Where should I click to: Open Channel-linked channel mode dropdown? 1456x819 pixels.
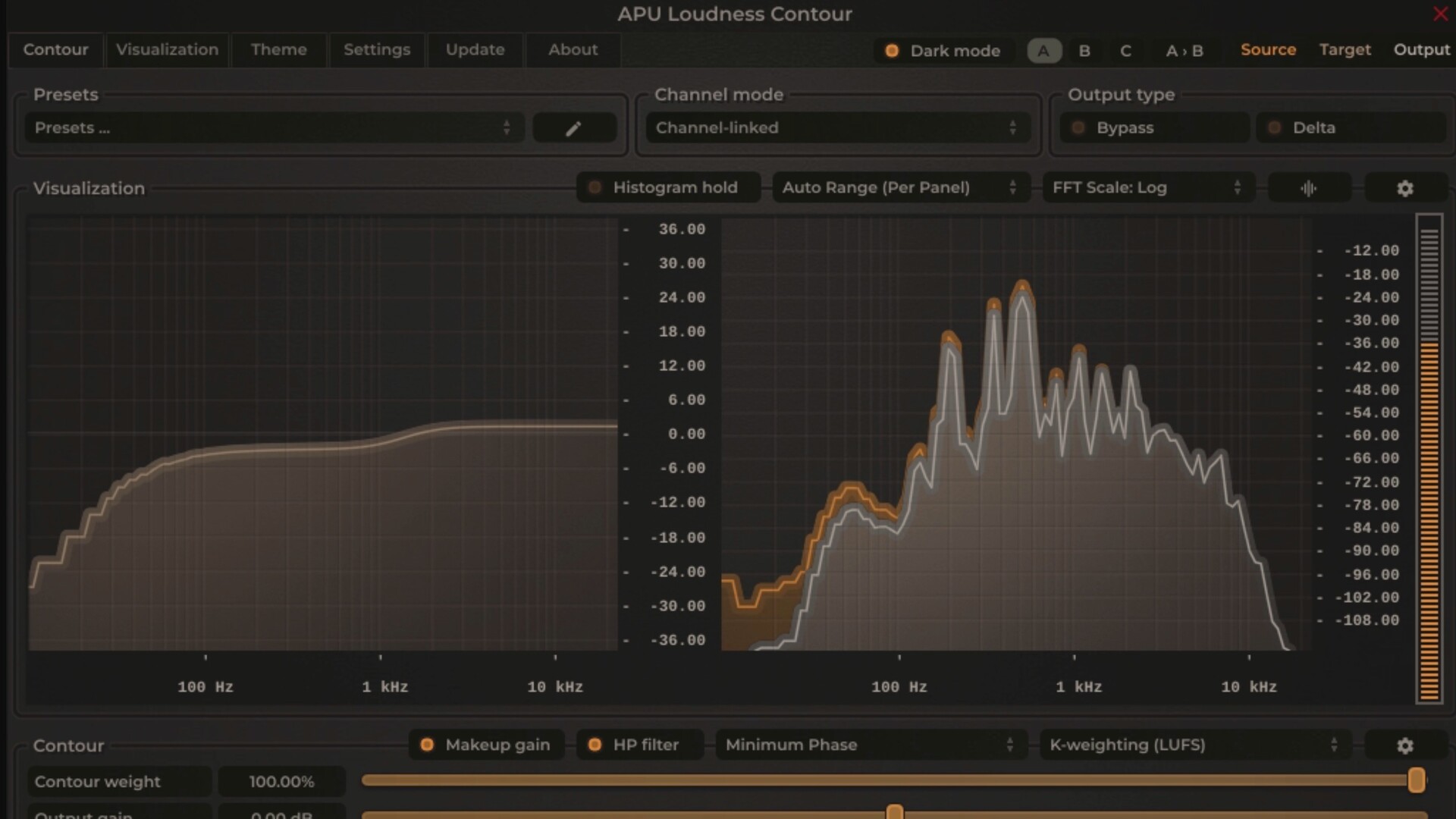pos(837,128)
